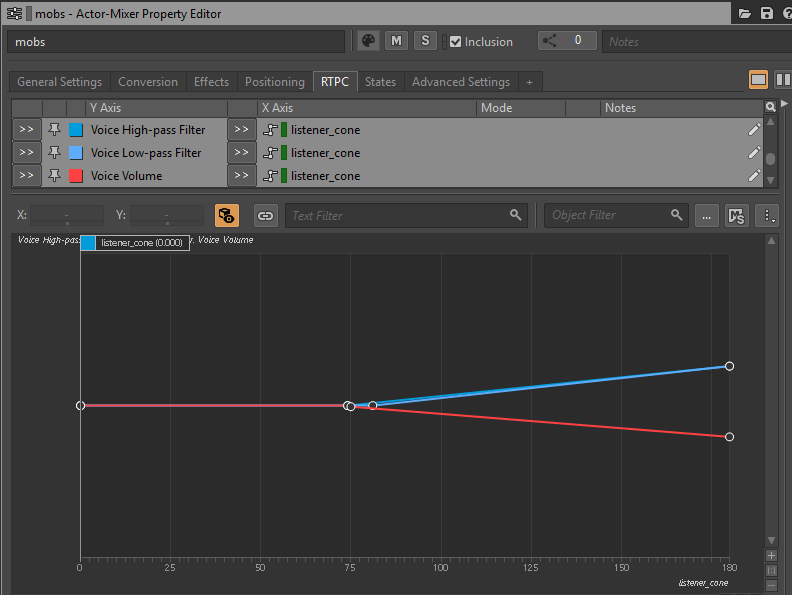The width and height of the screenshot is (792, 595).
Task: Open X Axis selector for Voice Low-pass Filter
Action: [x=241, y=153]
